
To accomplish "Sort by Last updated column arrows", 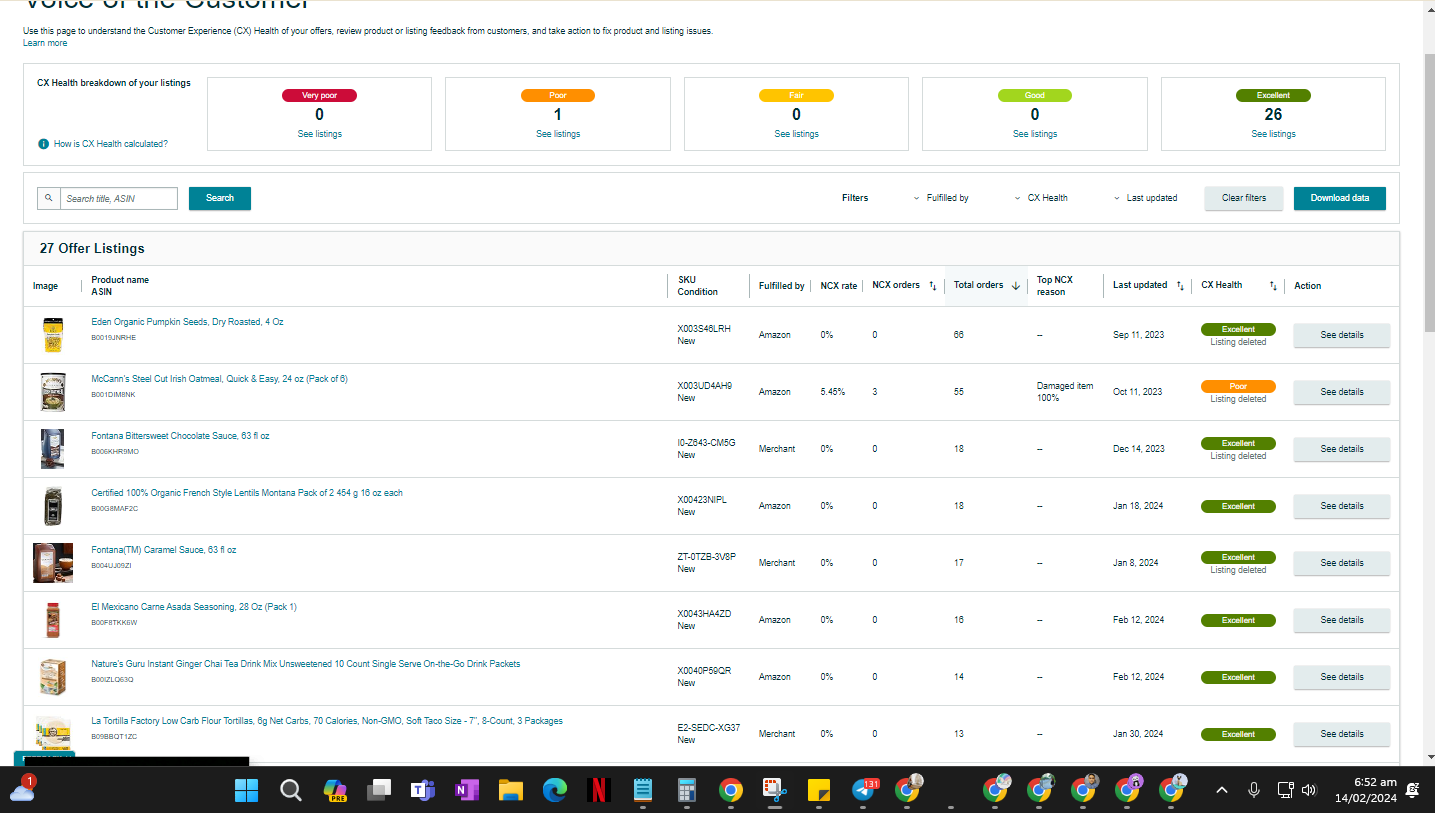I will point(1180,286).
